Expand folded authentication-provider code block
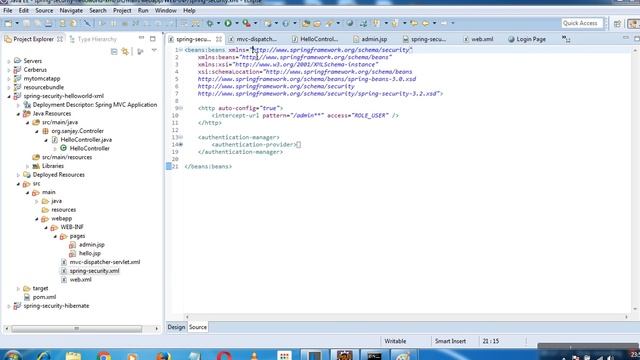The height and width of the screenshot is (360, 640). pos(180,144)
